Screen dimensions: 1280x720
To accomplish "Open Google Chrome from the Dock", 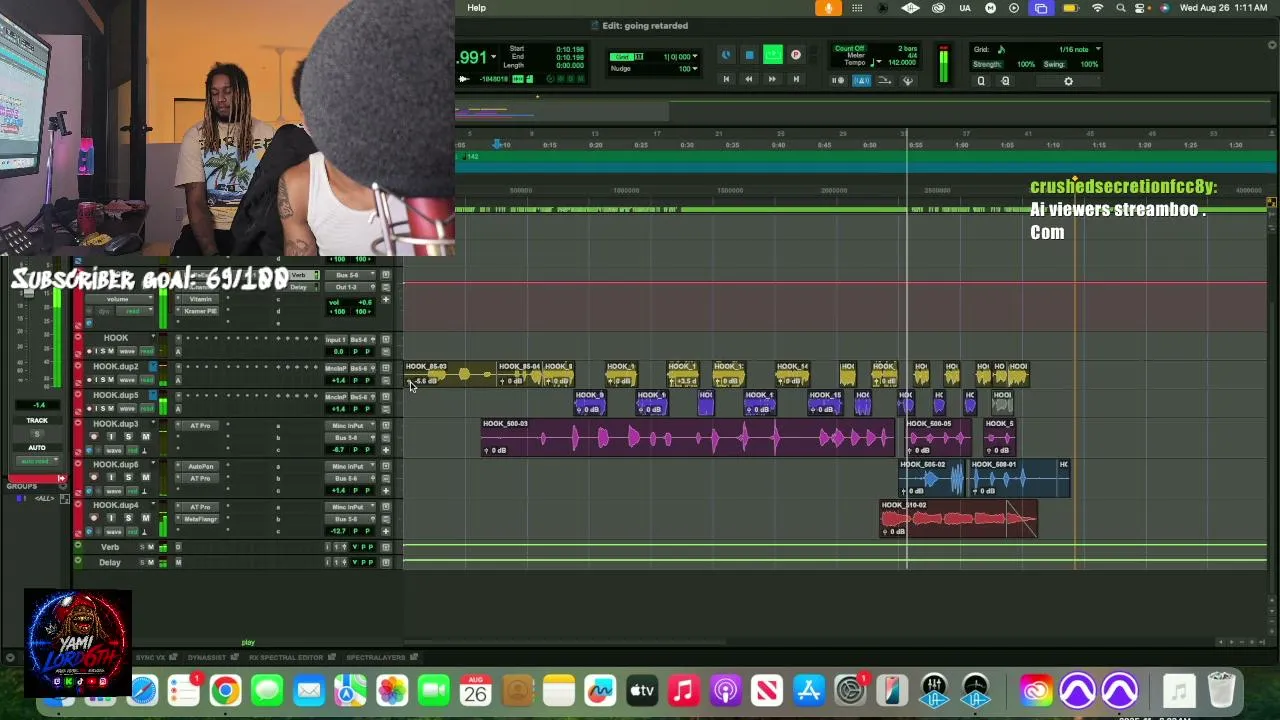I will [225, 690].
